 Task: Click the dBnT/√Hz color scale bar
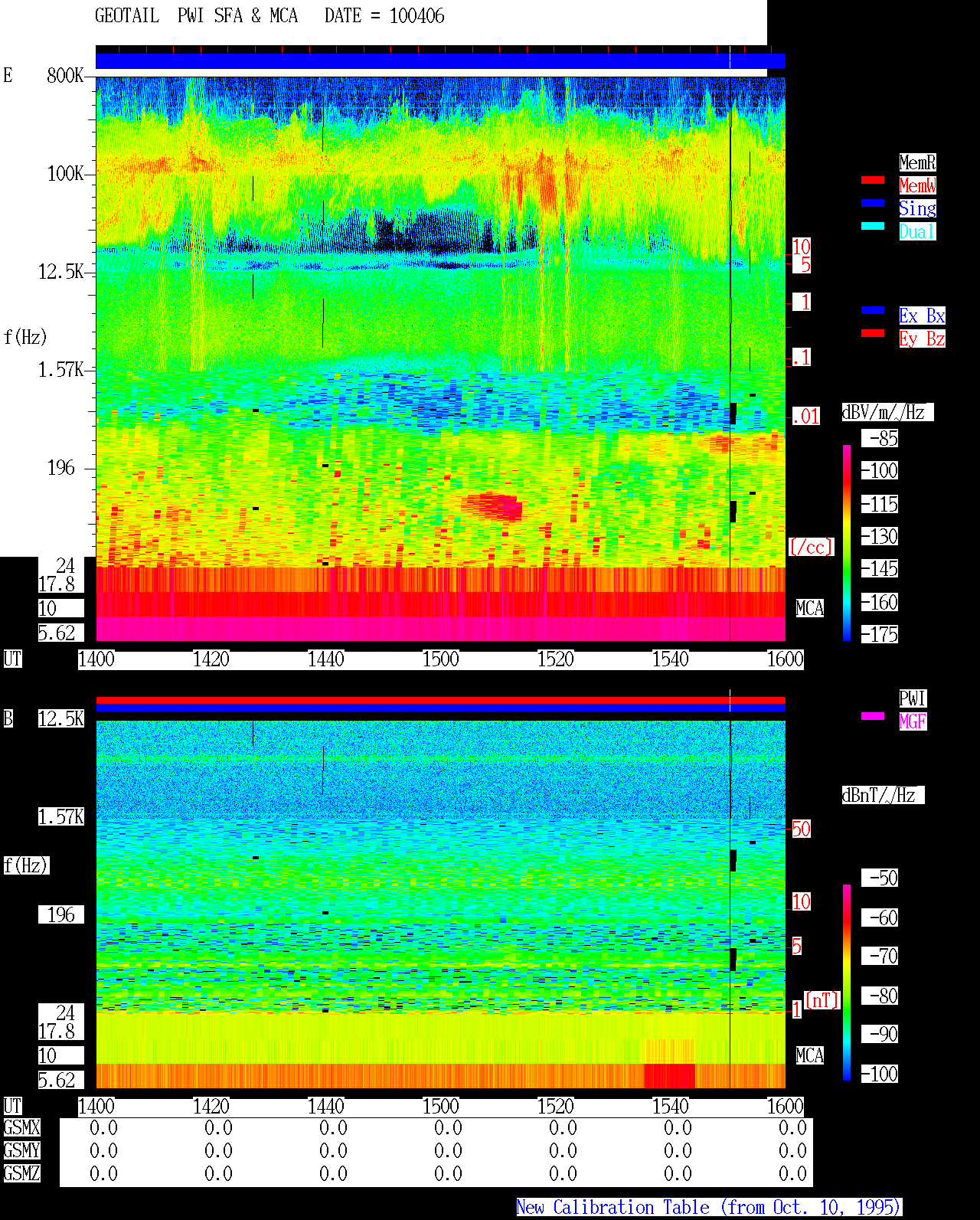847,983
